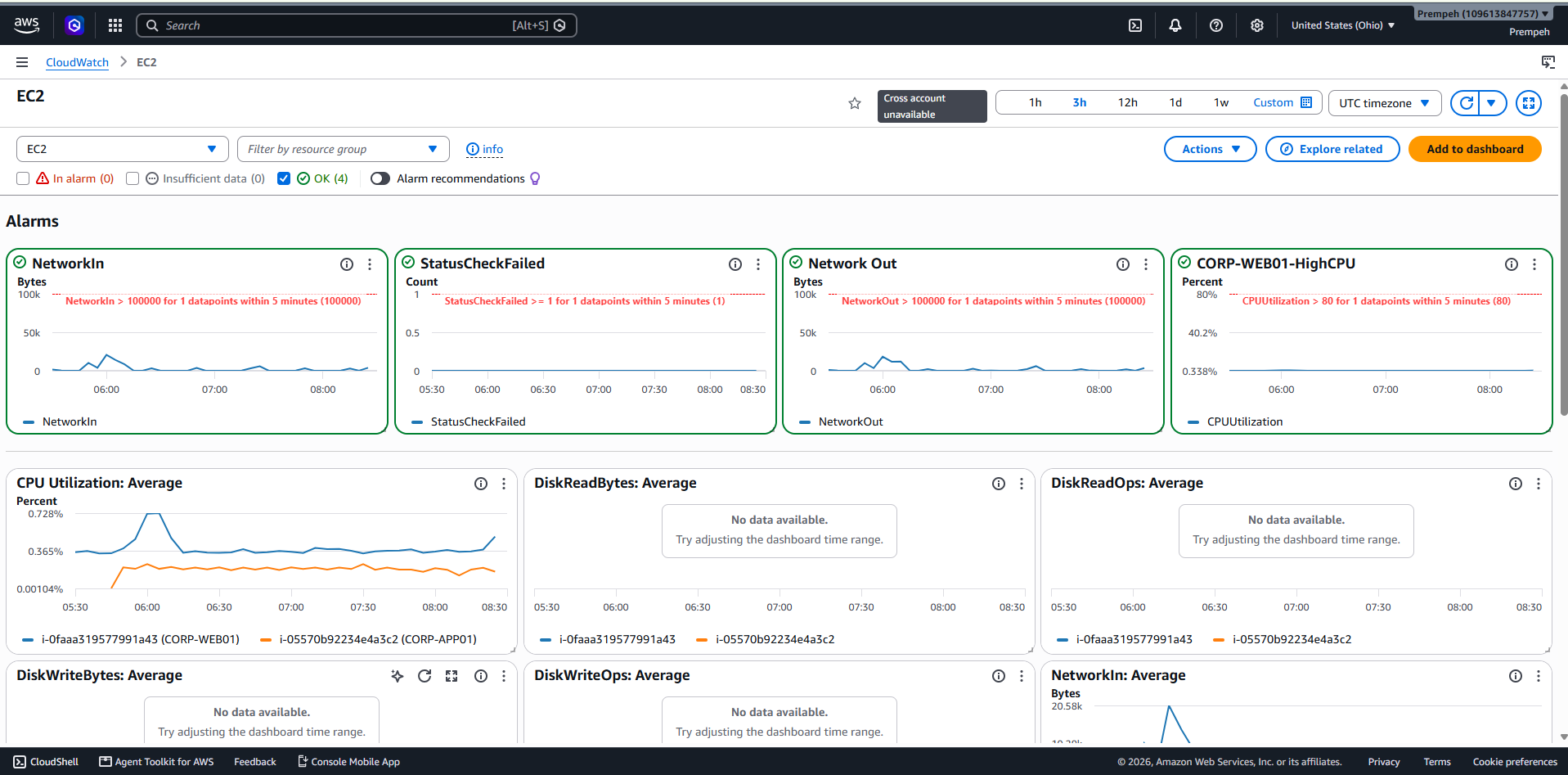The width and height of the screenshot is (1568, 775).
Task: View info for DiskReadOps: Average widget
Action: 1516,484
